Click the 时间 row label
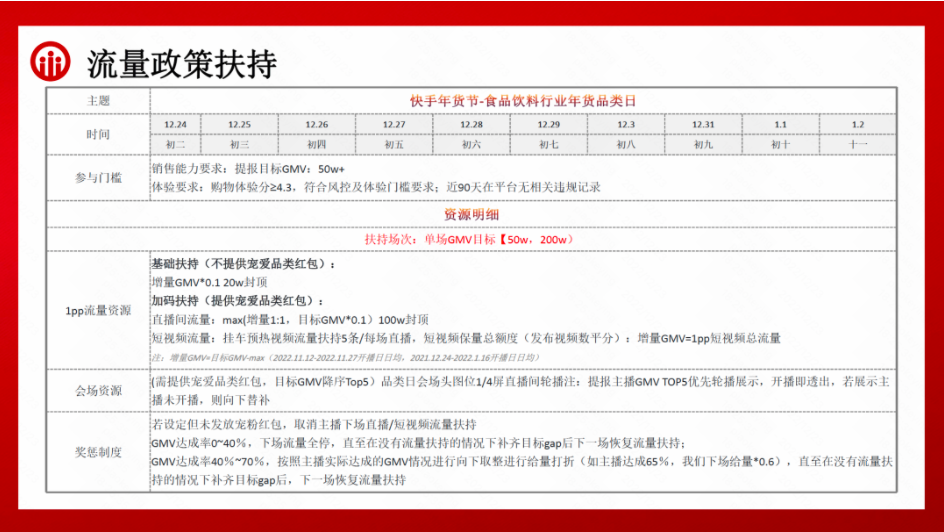This screenshot has width=944, height=532. click(x=98, y=134)
